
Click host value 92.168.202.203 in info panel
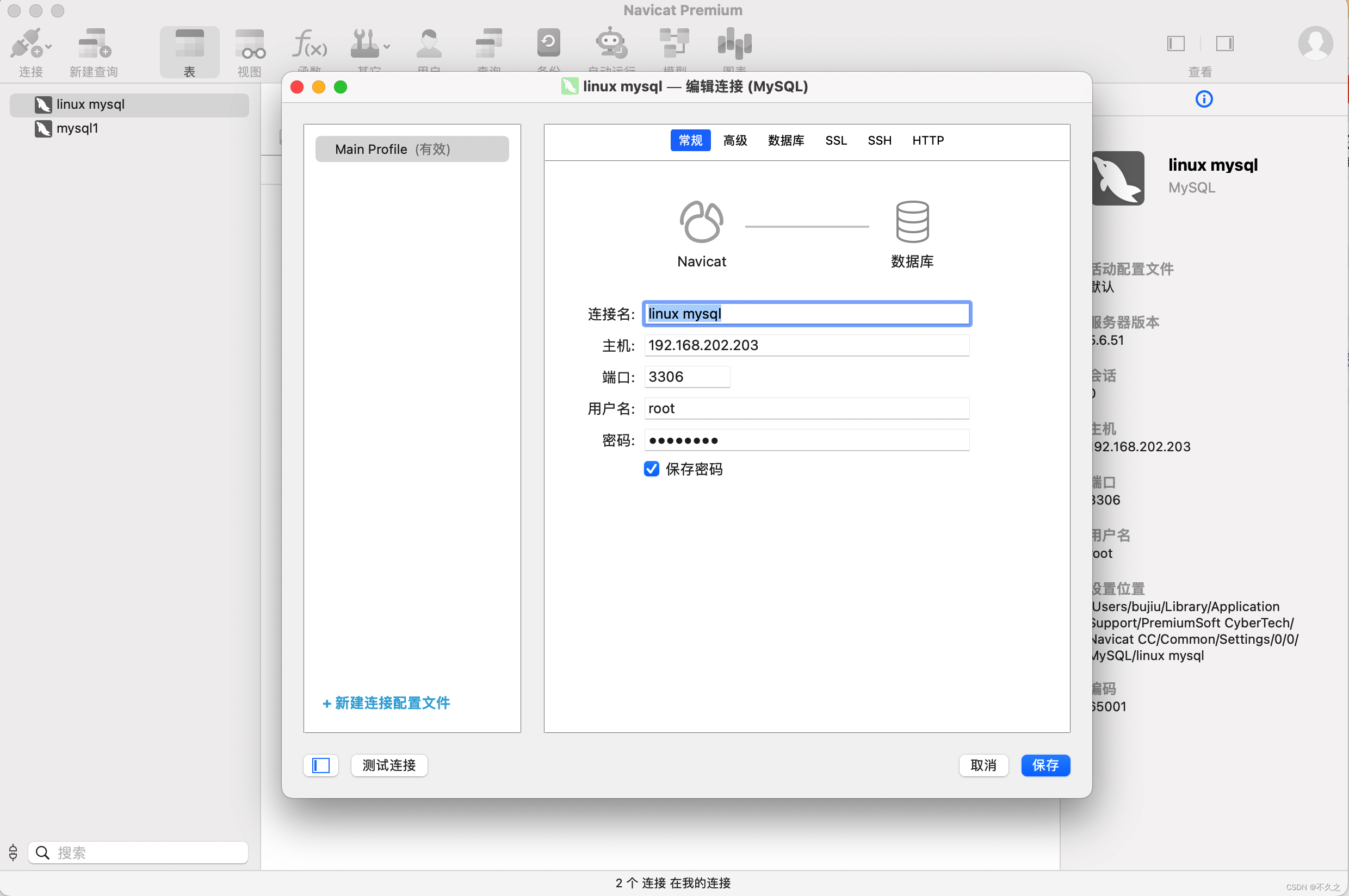click(1142, 447)
